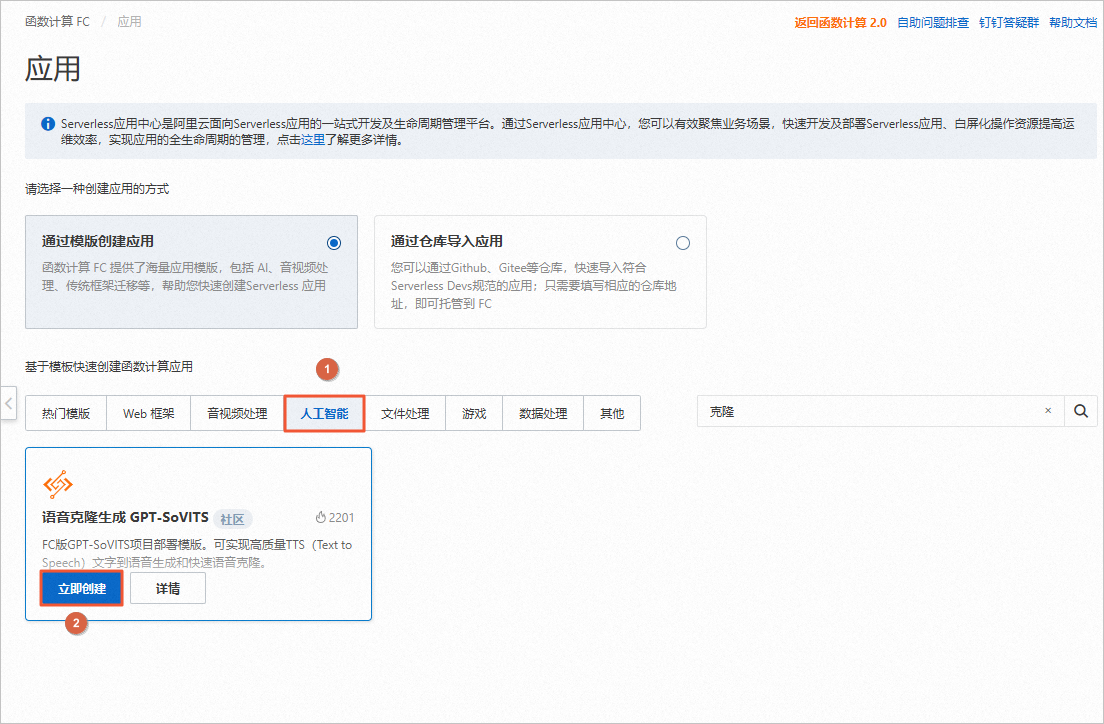1104x724 pixels.
Task: Click the 应用 breadcrumb item
Action: [130, 22]
